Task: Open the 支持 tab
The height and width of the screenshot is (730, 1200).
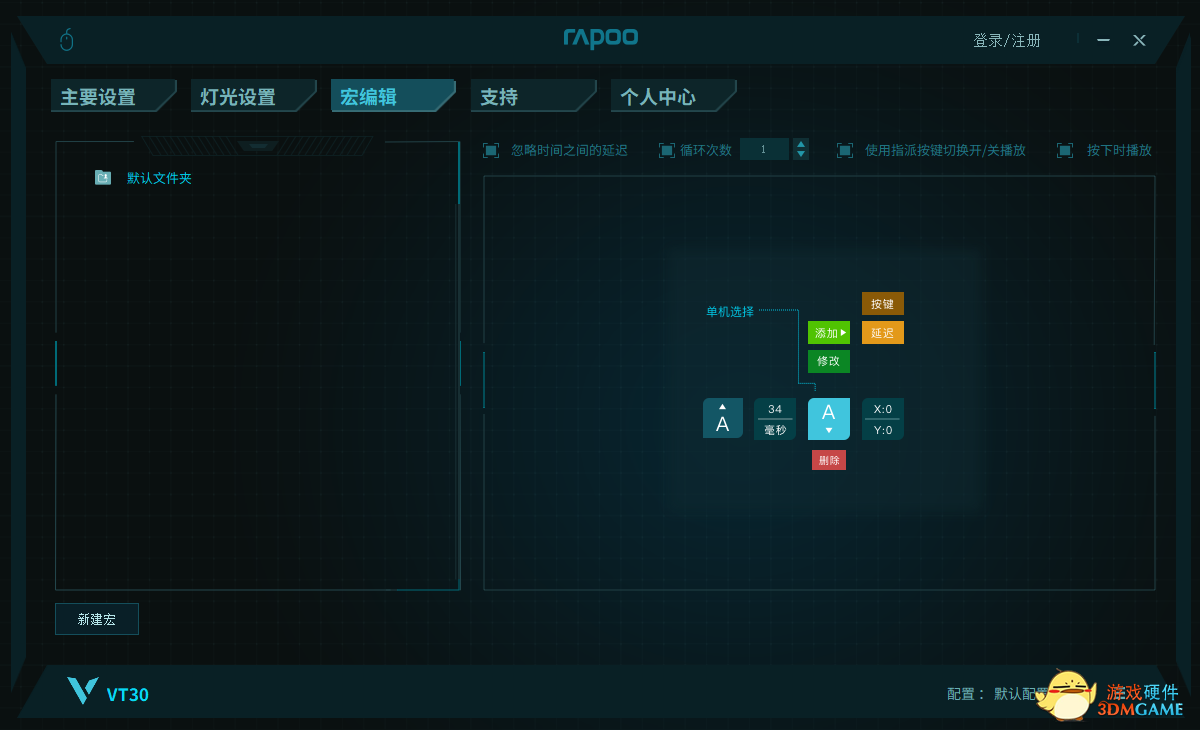Action: [533, 96]
